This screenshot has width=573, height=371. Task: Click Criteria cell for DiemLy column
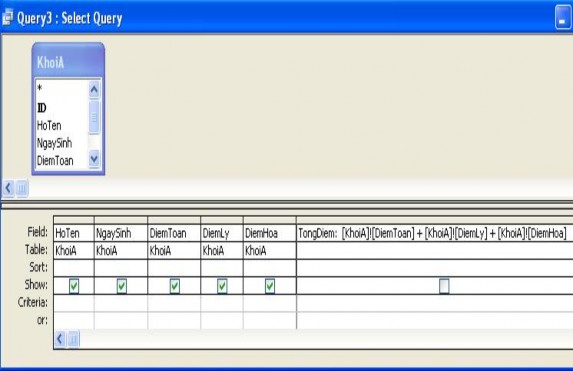[x=222, y=303]
